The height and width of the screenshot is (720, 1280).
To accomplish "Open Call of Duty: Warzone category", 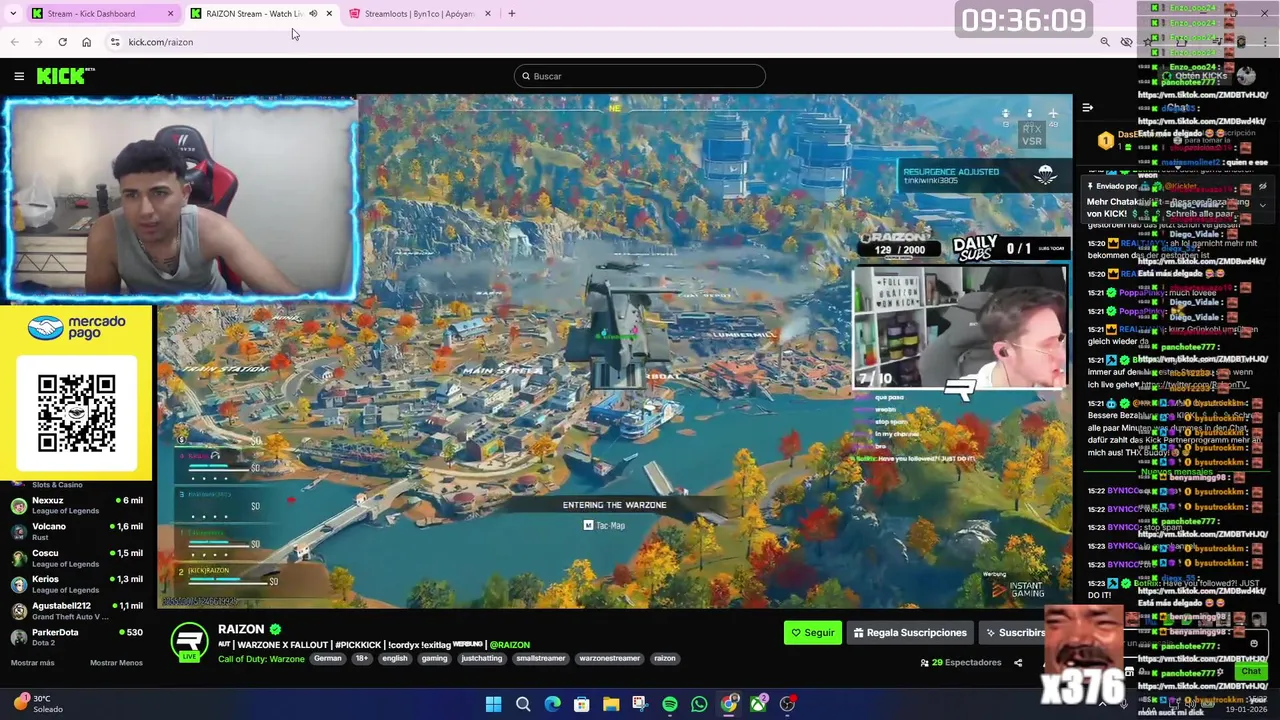I will (x=262, y=658).
